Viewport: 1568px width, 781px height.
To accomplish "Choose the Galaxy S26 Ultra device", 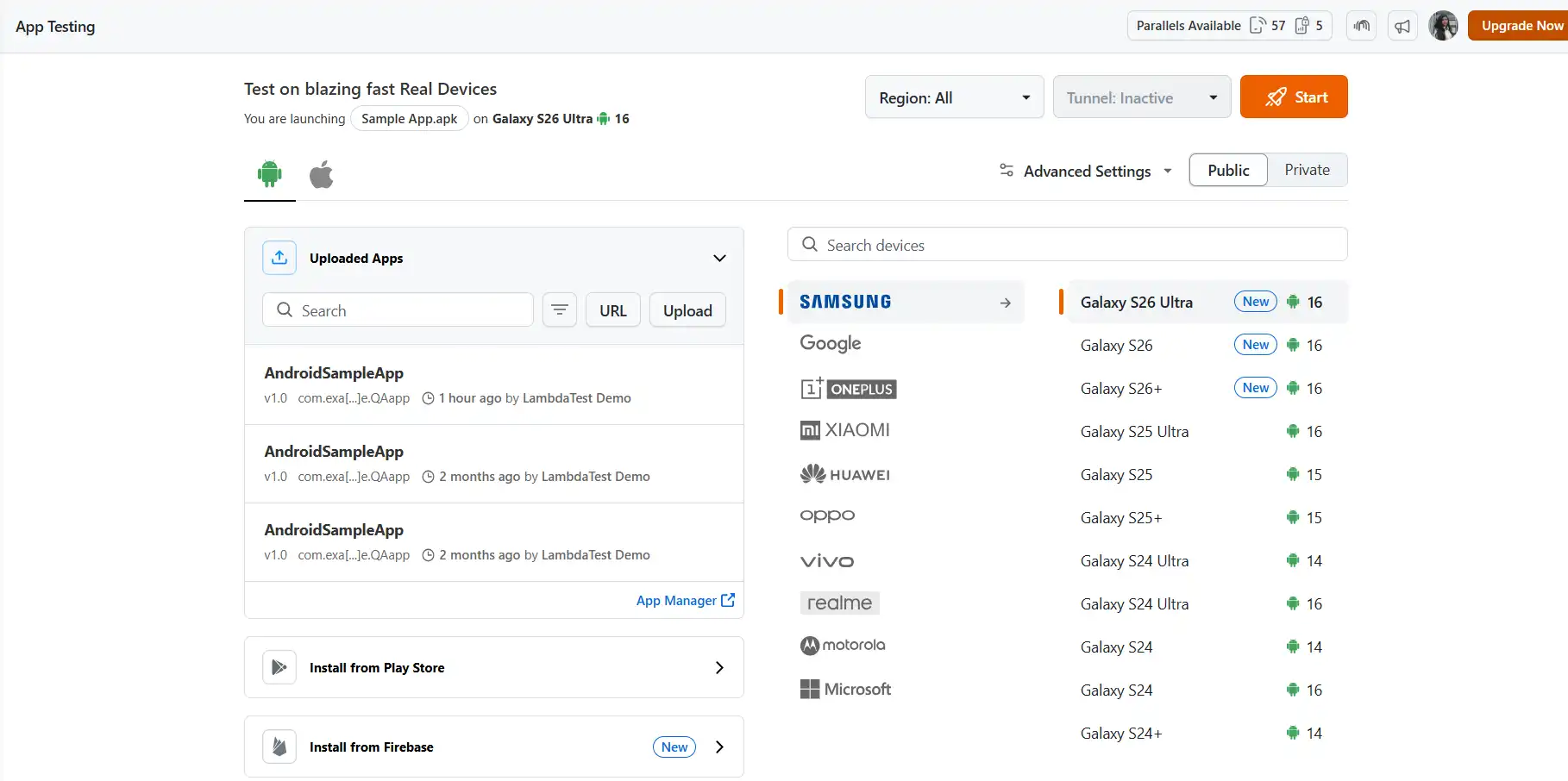I will pos(1207,302).
